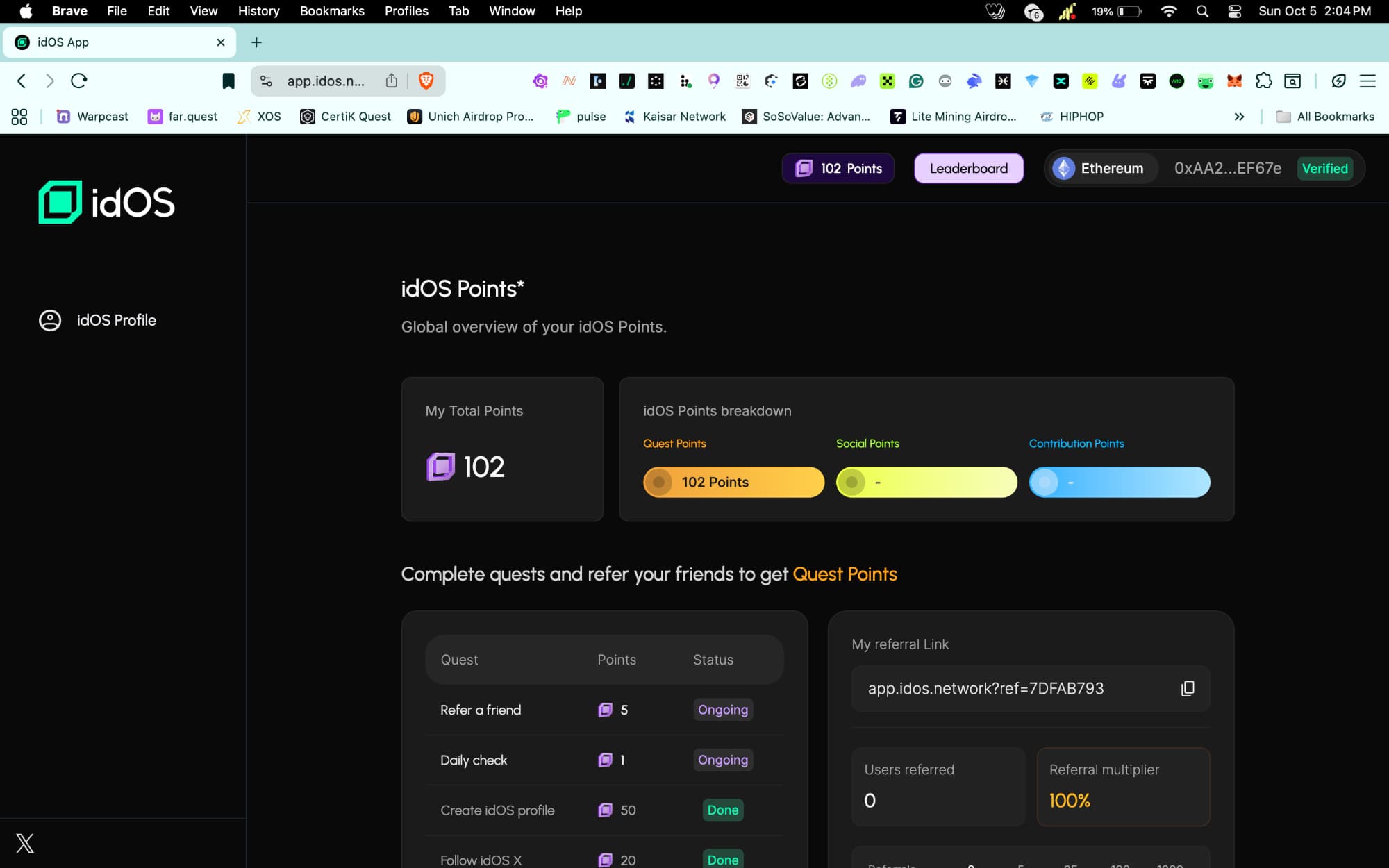Open macOS Control Center toggle icon
1389x868 pixels.
pyautogui.click(x=1234, y=11)
